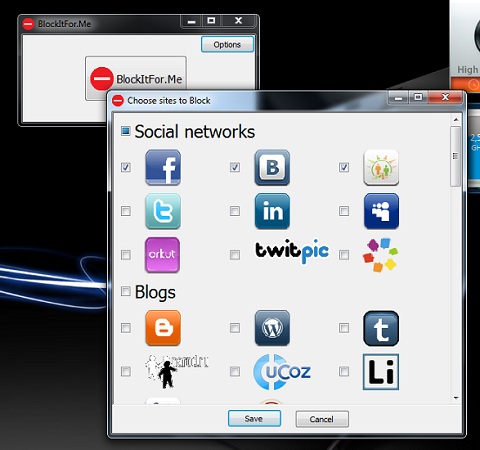Enable the Twitter checkbox

[126, 211]
